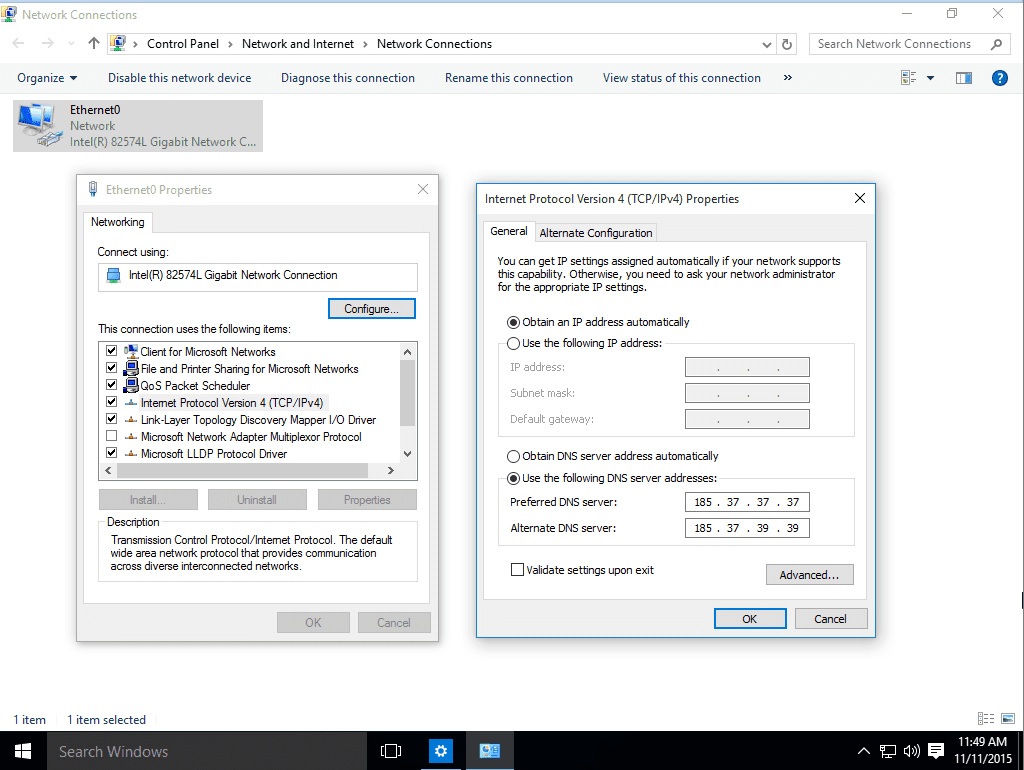Click Diagnose this connection

pyautogui.click(x=347, y=78)
